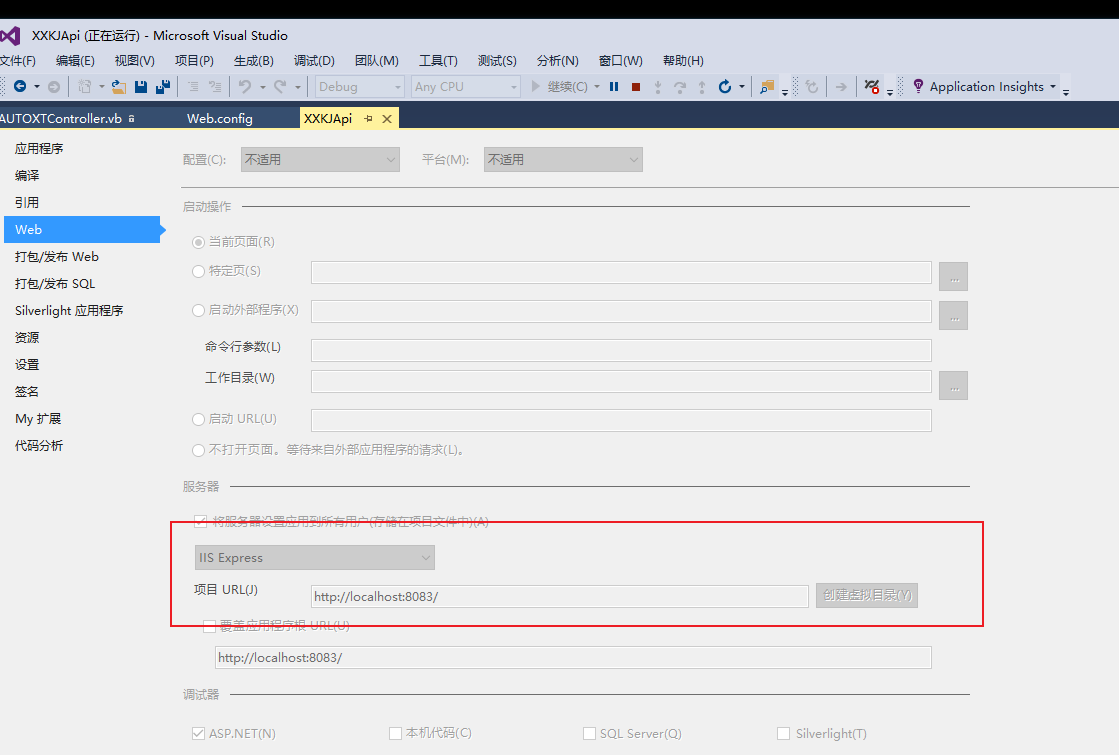Select the 启动外部程序(X) radio button
This screenshot has width=1119, height=755.
tap(198, 310)
